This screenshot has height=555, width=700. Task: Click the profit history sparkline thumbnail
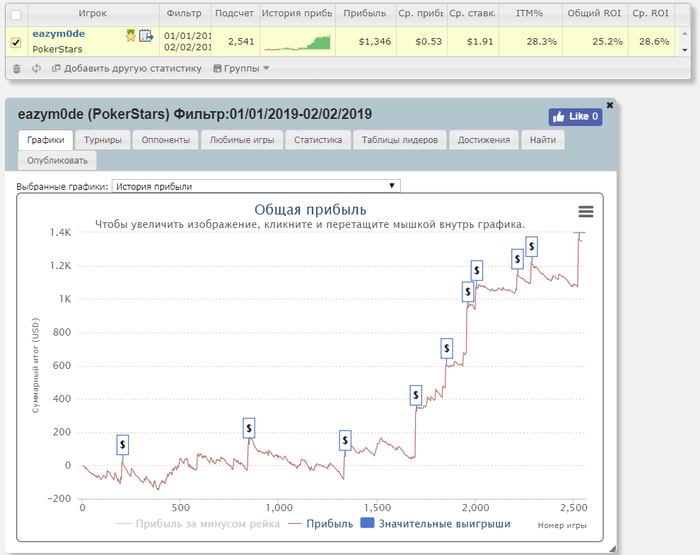point(297,42)
